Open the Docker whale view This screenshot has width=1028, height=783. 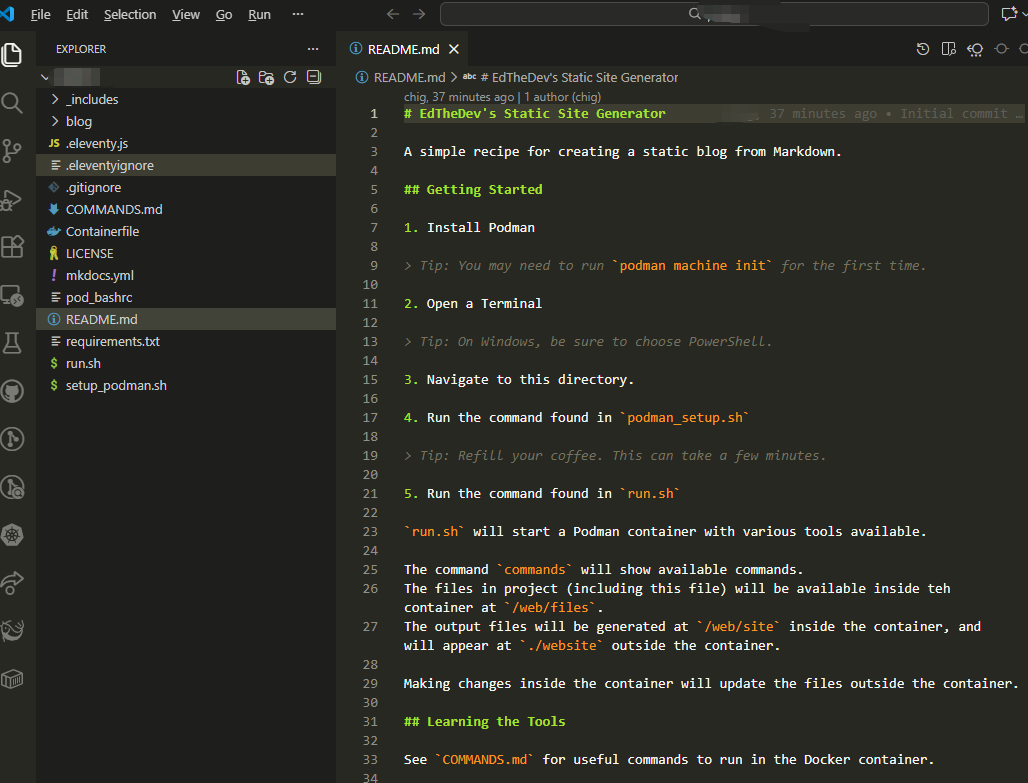12,630
